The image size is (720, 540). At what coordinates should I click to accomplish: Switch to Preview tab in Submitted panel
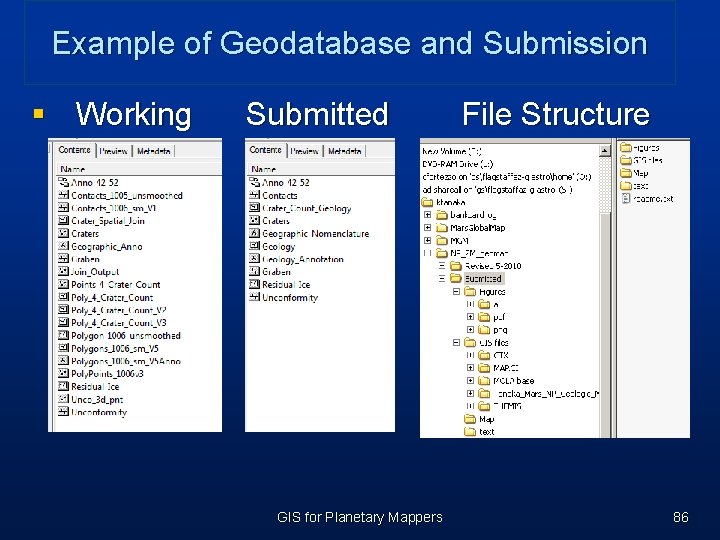(304, 151)
